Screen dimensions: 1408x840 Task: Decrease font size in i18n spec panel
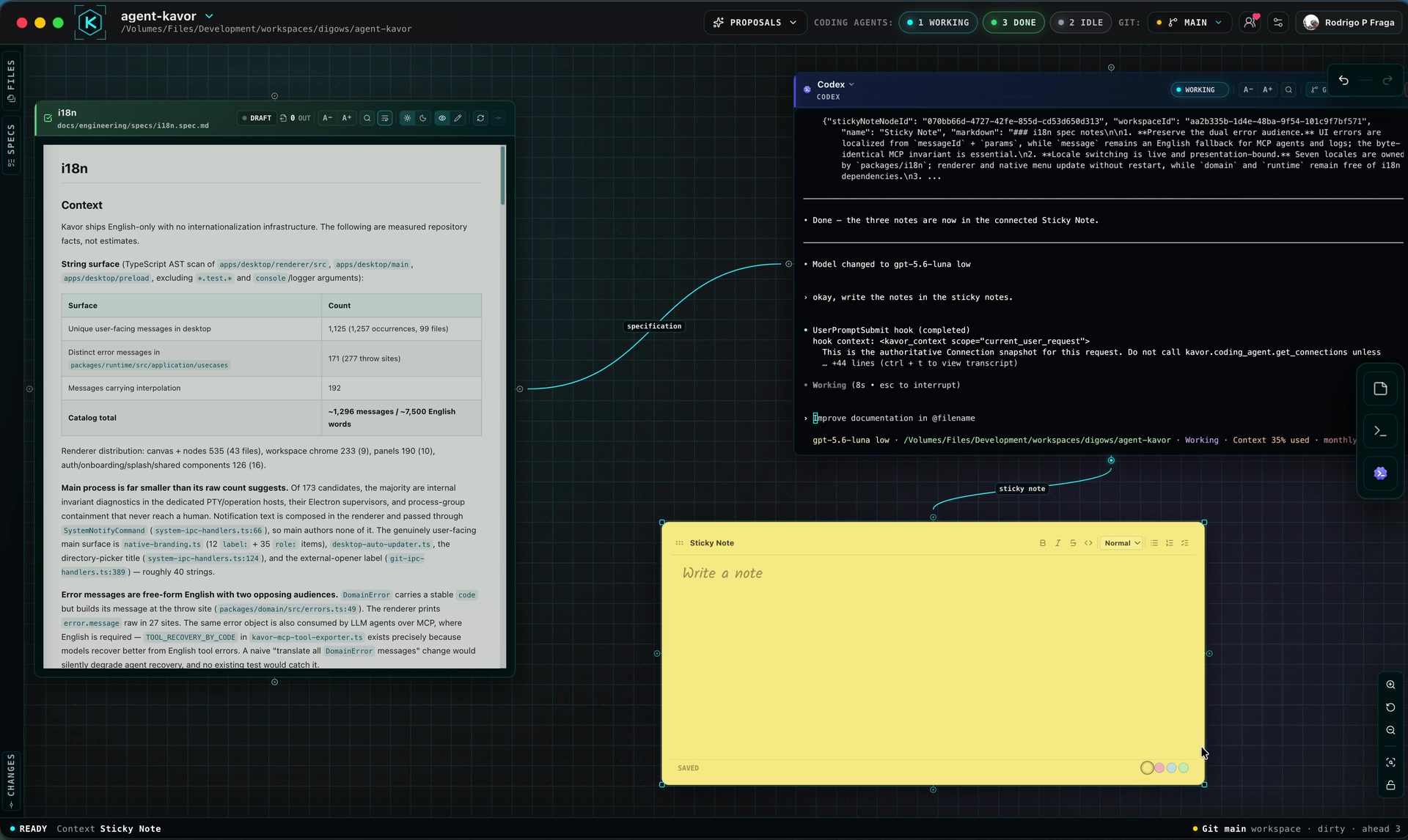pos(328,118)
